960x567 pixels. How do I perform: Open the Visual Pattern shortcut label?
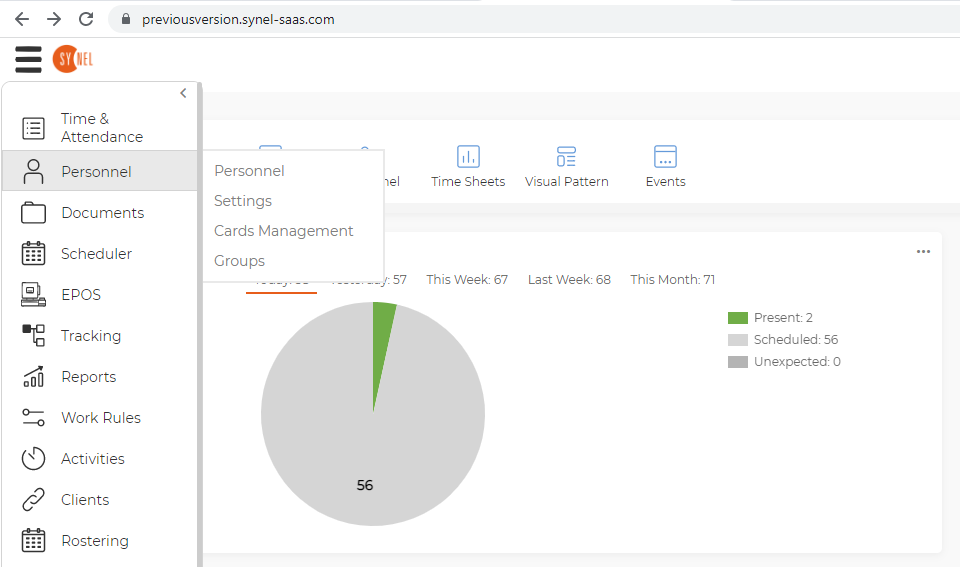566,182
